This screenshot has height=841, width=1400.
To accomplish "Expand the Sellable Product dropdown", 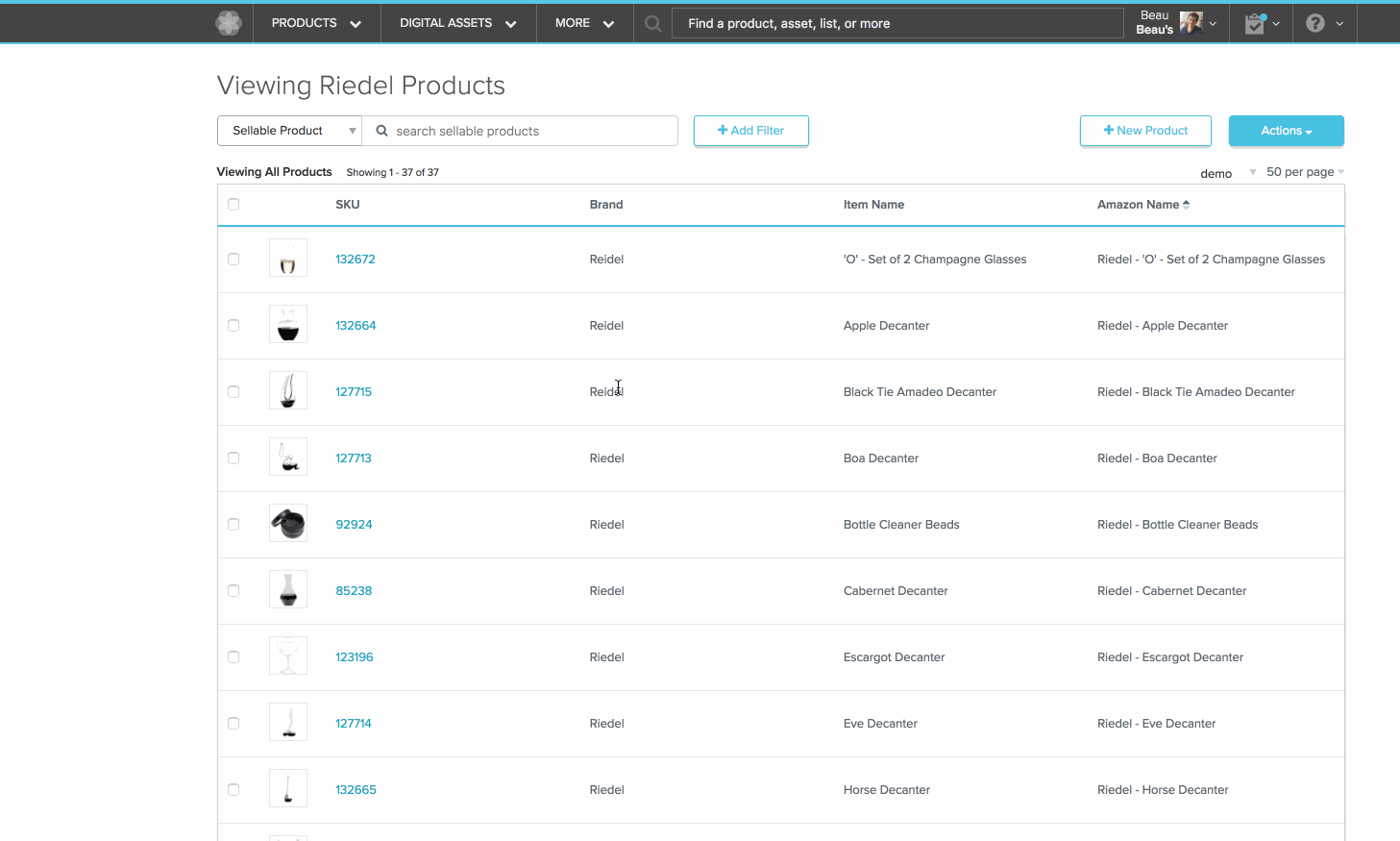I will click(289, 131).
